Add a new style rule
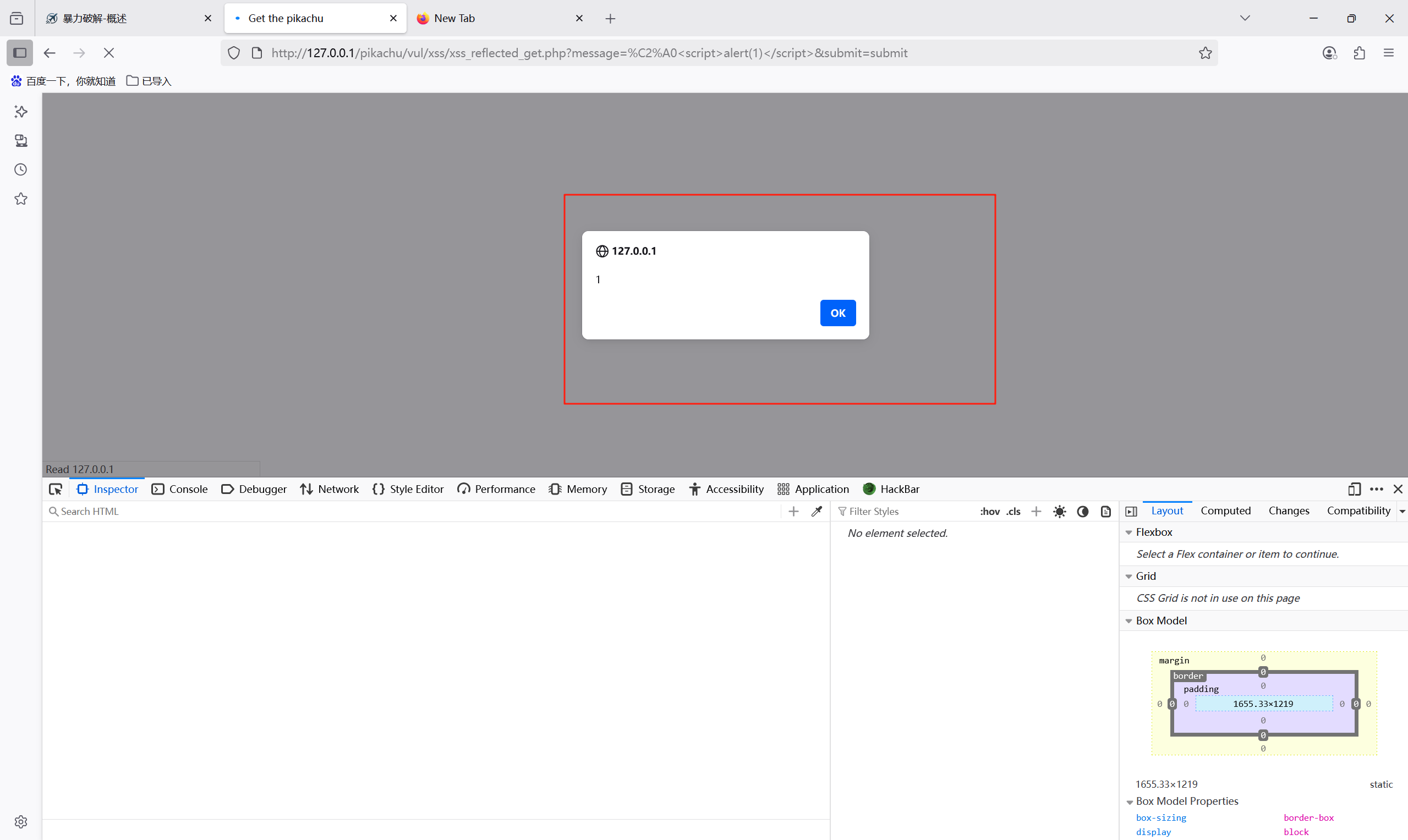The height and width of the screenshot is (840, 1408). pyautogui.click(x=1036, y=512)
